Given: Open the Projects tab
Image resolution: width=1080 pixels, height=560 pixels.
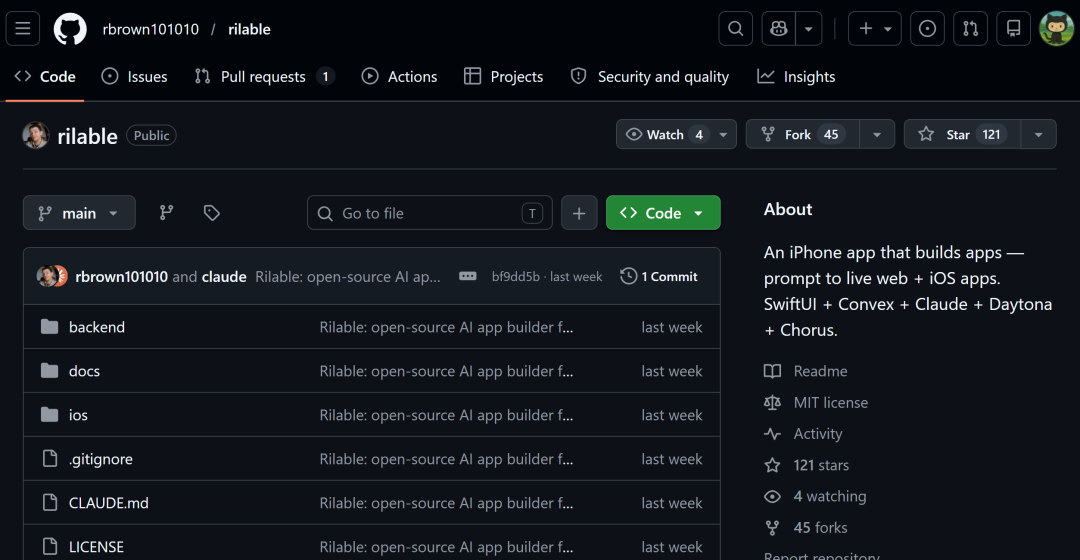Looking at the screenshot, I should pos(503,76).
